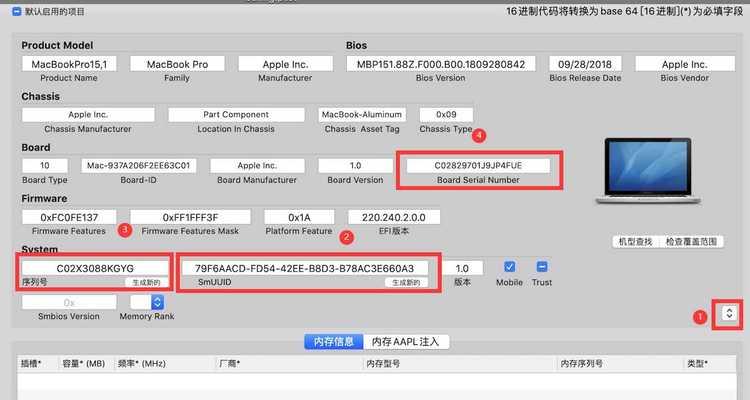750x400 pixels.
Task: Sort by the 厂商* column header
Action: click(x=289, y=364)
